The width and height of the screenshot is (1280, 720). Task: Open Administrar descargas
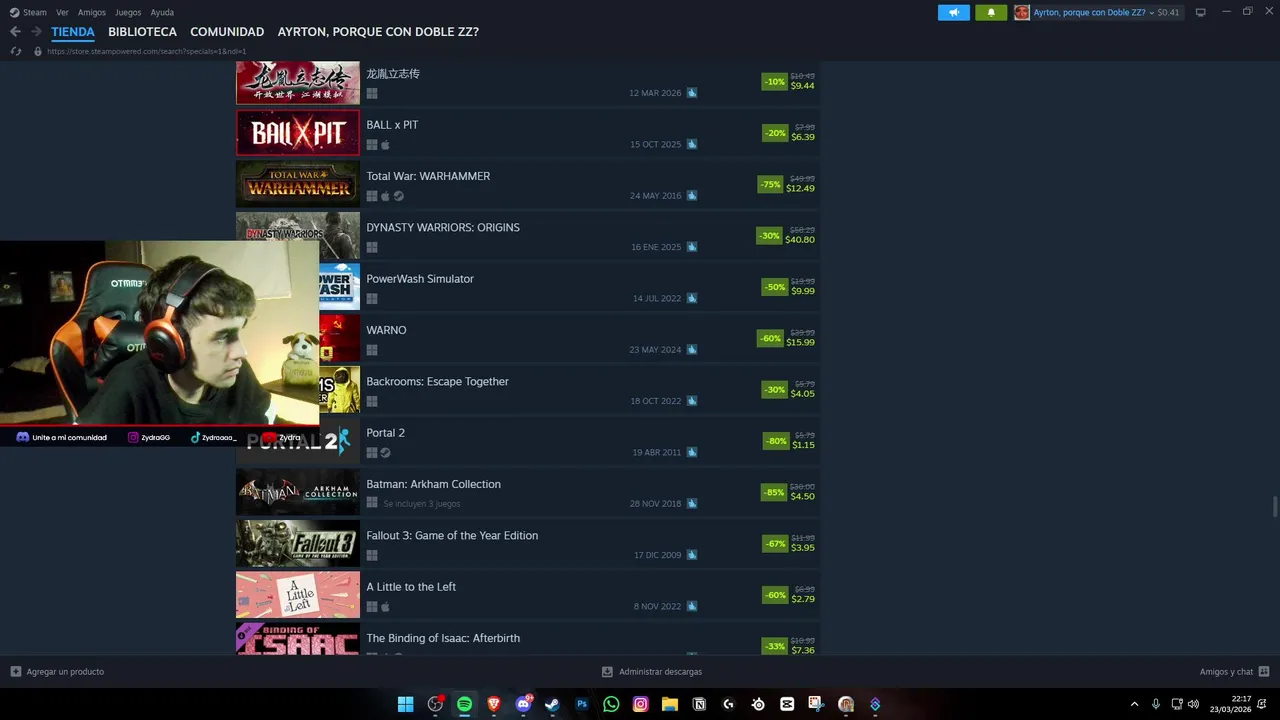click(x=660, y=672)
